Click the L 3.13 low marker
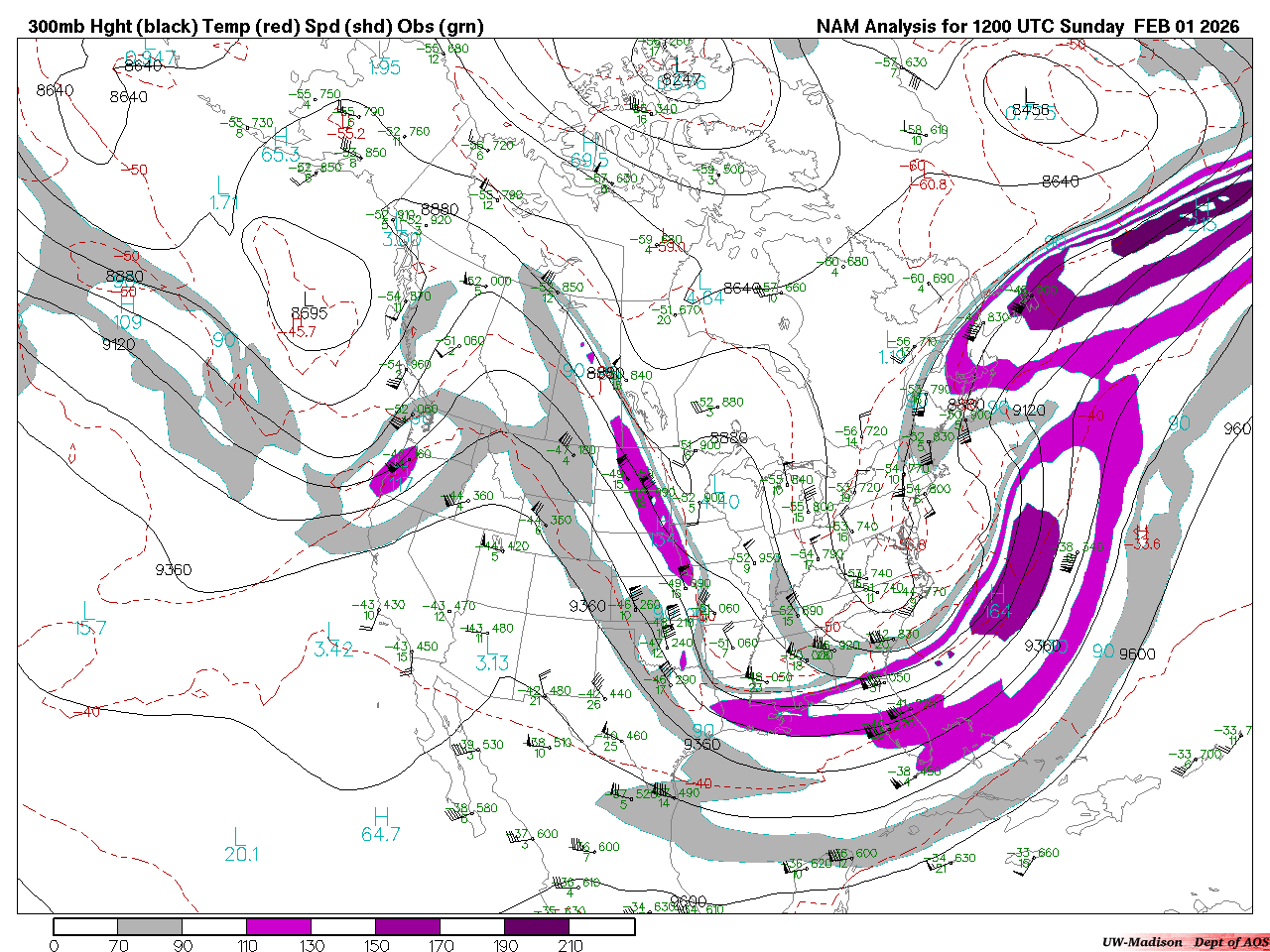Viewport: 1270px width, 952px height. (x=491, y=654)
